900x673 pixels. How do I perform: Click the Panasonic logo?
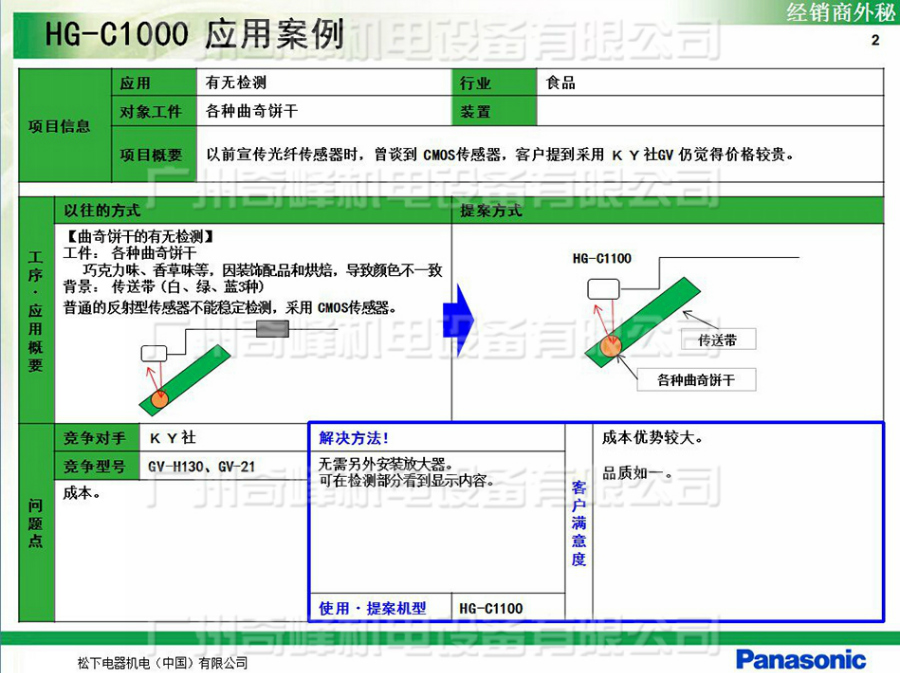(800, 659)
